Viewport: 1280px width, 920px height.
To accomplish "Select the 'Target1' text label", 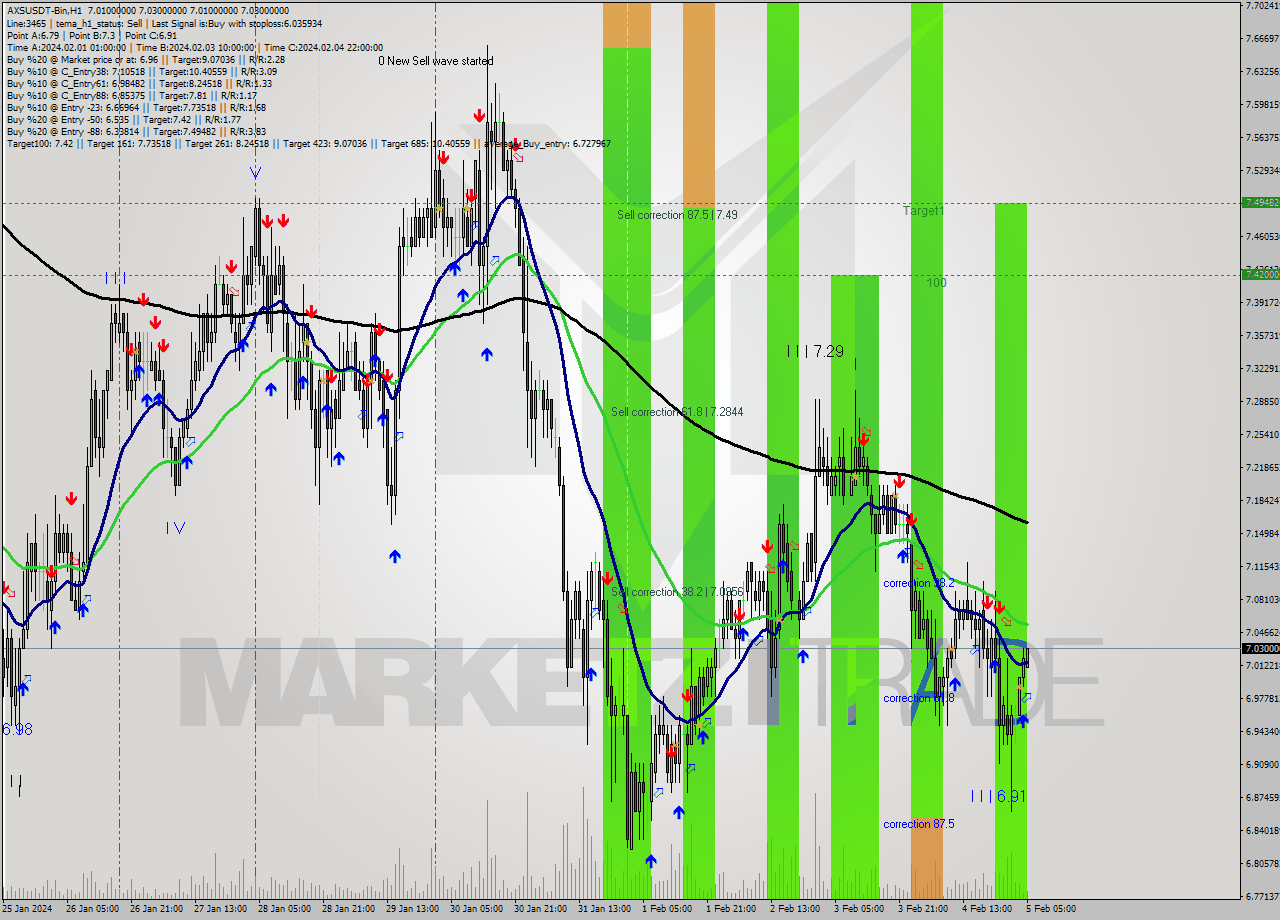I will tap(923, 211).
